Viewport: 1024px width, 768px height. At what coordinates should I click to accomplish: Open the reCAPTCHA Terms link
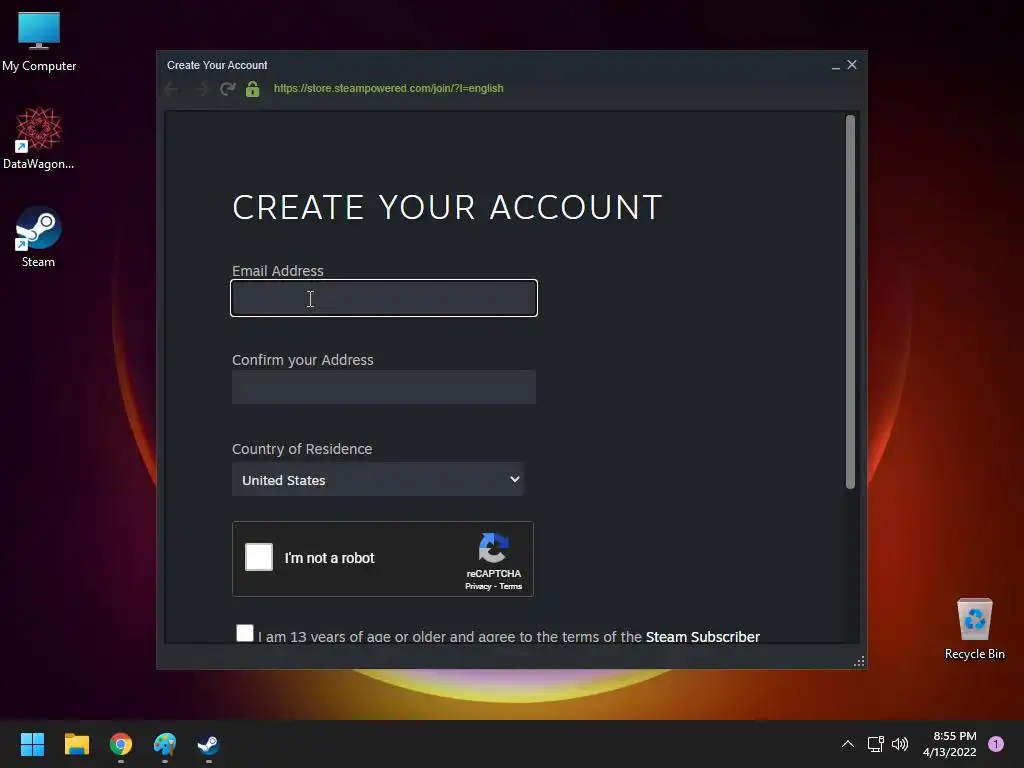click(511, 586)
